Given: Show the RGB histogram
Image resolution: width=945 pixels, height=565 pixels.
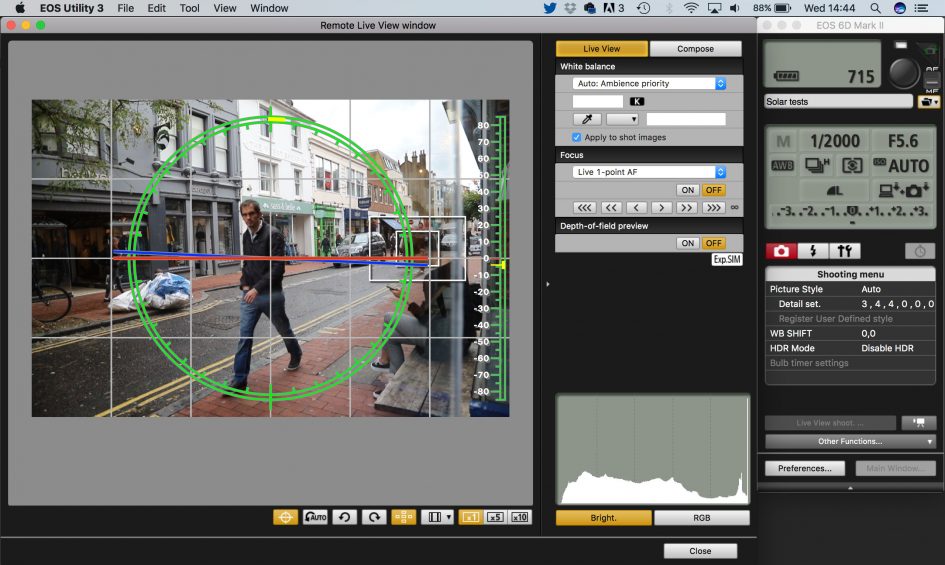Looking at the screenshot, I should [701, 518].
